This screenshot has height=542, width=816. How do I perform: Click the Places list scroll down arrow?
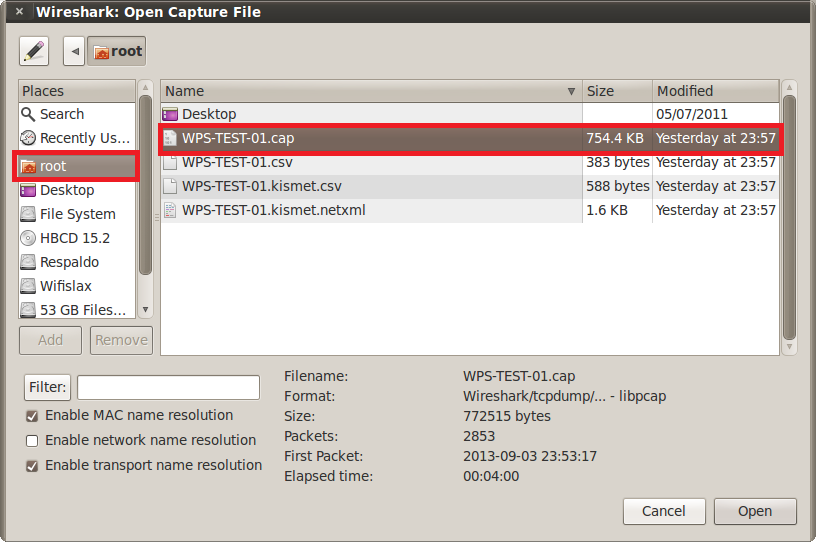(x=146, y=310)
